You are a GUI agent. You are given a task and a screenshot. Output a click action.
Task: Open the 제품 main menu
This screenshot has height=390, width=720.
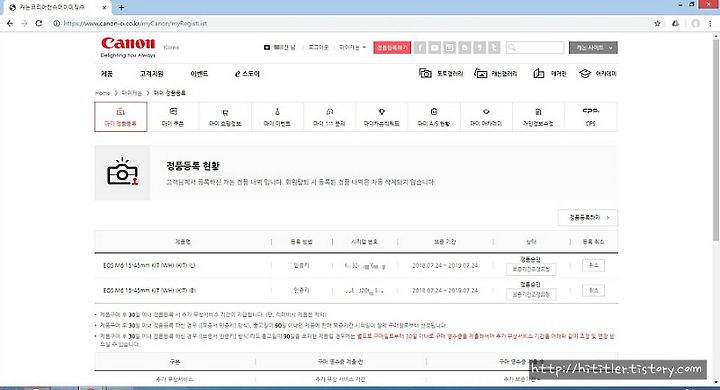pos(107,73)
